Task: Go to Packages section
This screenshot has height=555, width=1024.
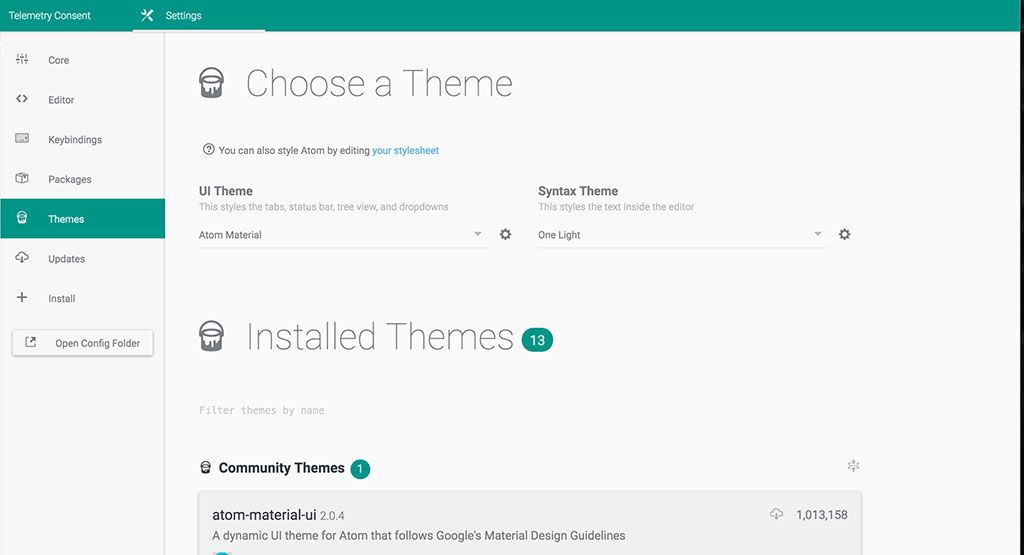Action: click(82, 180)
